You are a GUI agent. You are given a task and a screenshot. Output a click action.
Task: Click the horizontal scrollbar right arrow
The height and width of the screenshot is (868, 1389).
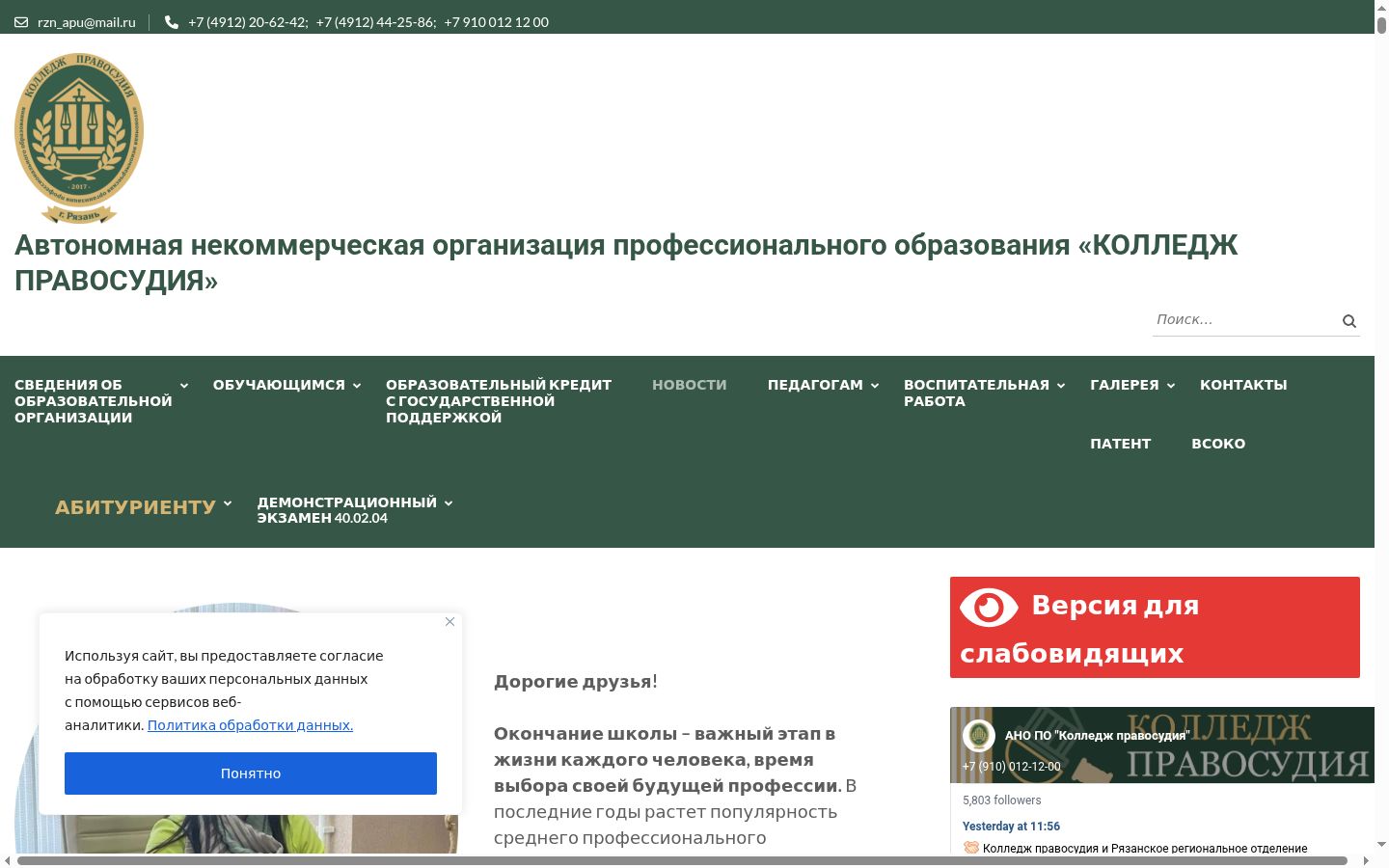pyautogui.click(x=1366, y=860)
